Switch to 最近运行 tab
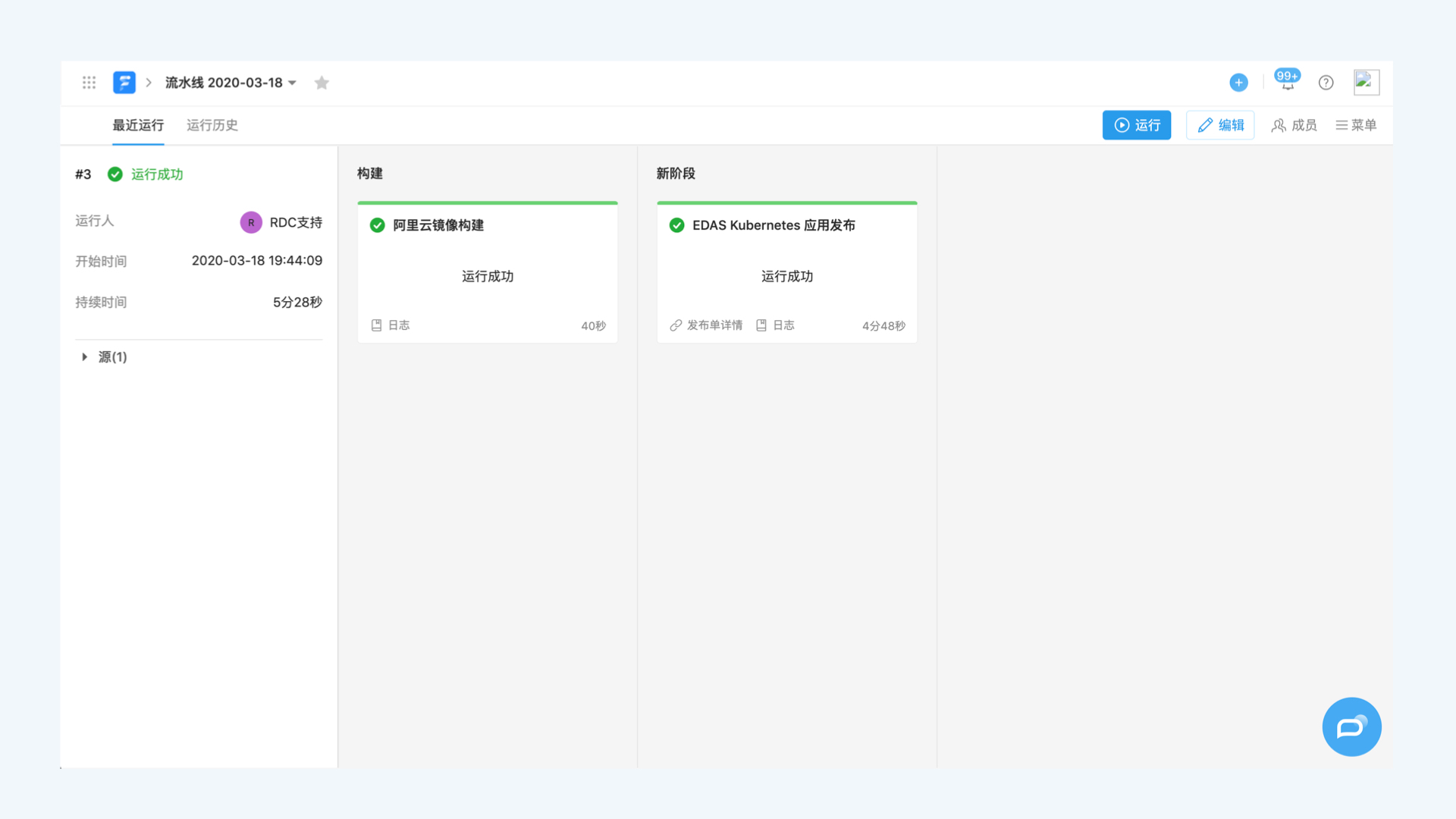The height and width of the screenshot is (819, 1456). (x=138, y=125)
